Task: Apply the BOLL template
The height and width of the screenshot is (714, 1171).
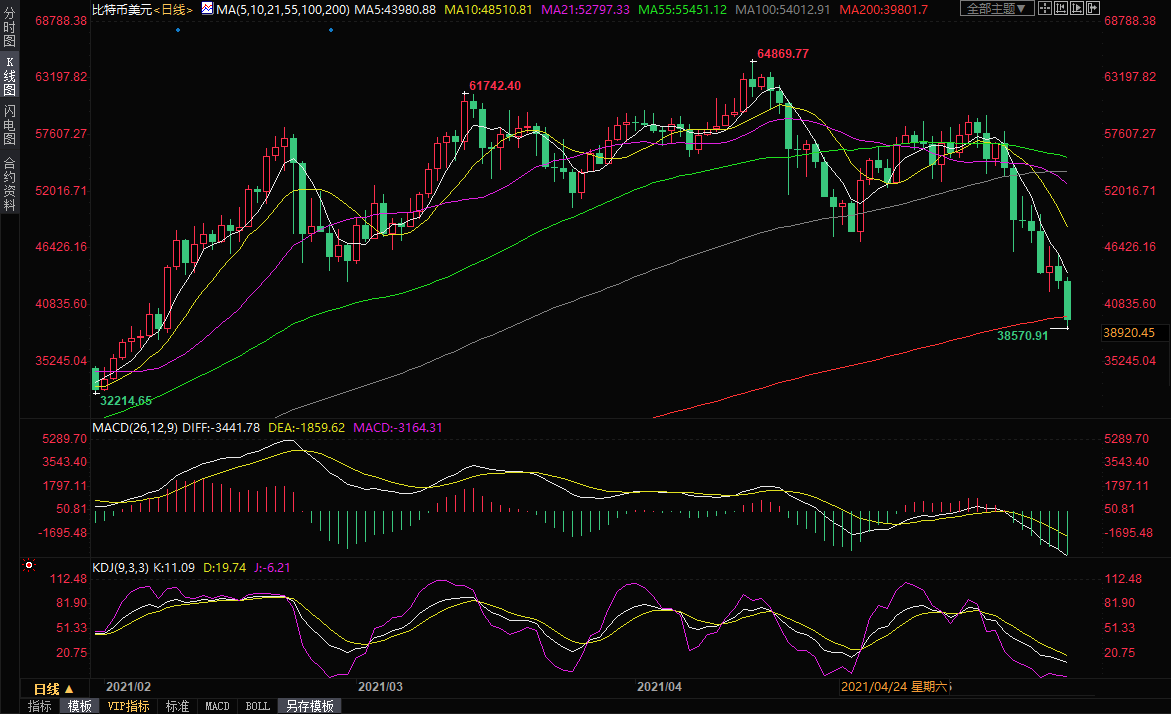Action: [258, 706]
